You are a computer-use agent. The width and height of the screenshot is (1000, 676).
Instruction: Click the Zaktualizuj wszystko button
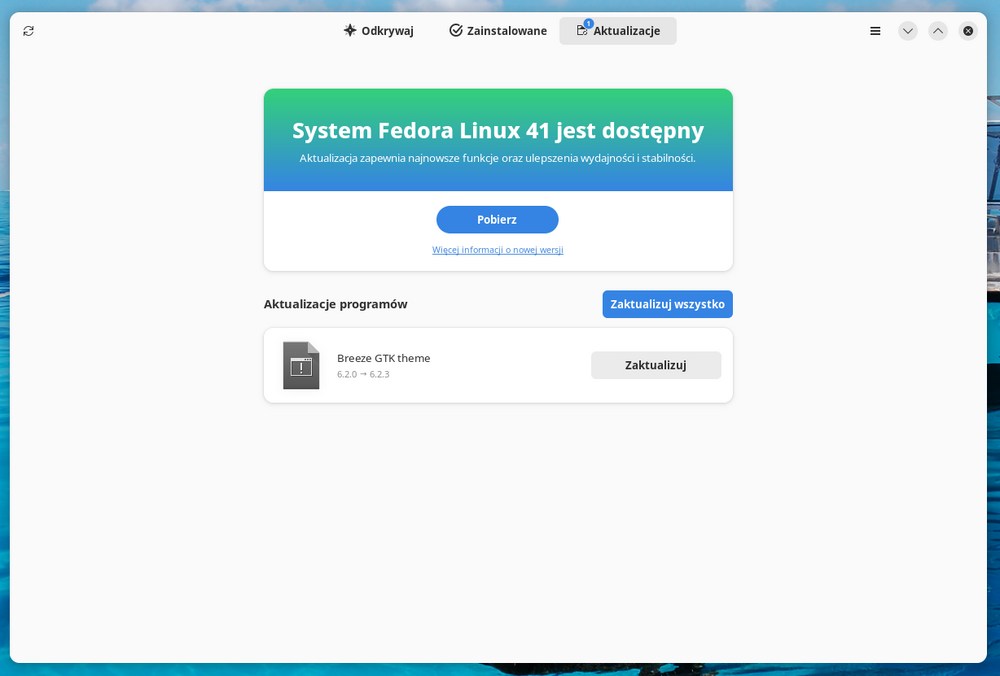tap(667, 304)
